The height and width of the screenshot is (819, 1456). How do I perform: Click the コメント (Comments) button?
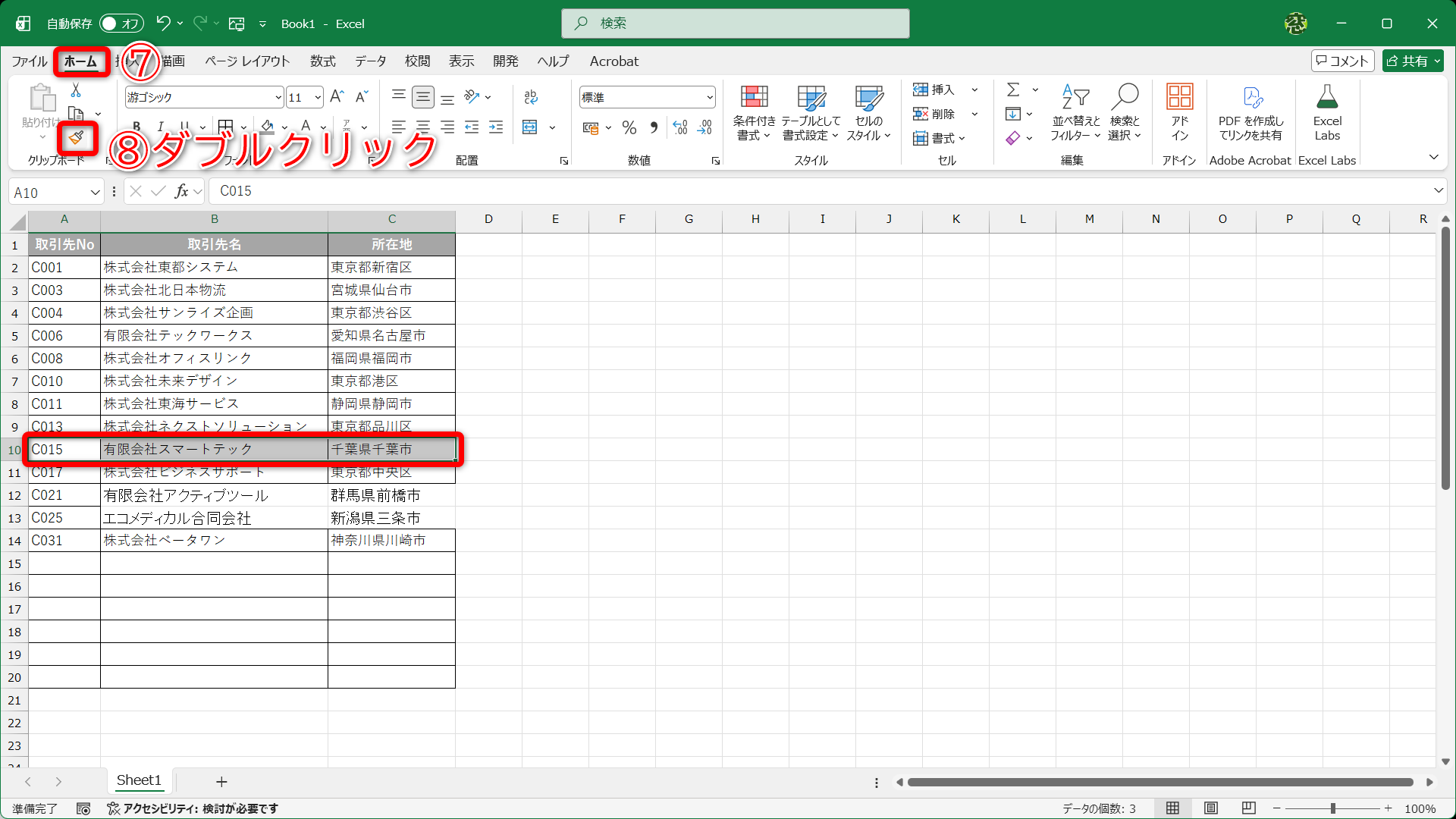1342,61
